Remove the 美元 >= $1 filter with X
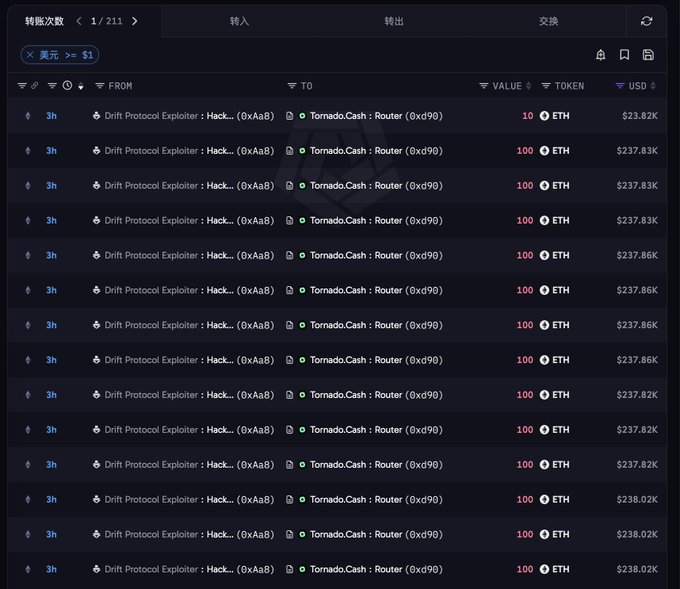Viewport: 680px width, 589px height. pos(30,55)
